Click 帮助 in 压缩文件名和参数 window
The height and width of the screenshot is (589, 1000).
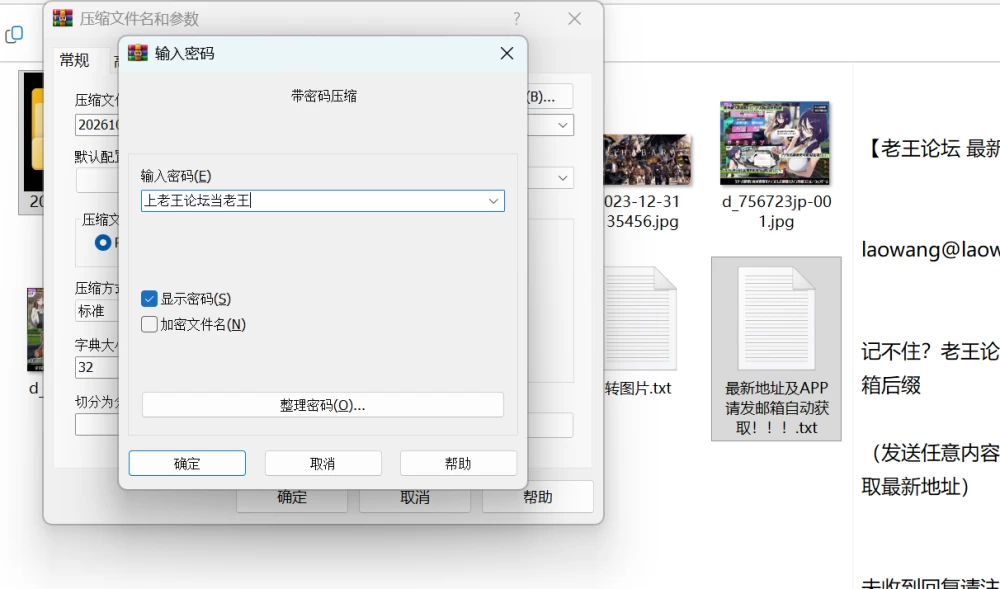538,497
